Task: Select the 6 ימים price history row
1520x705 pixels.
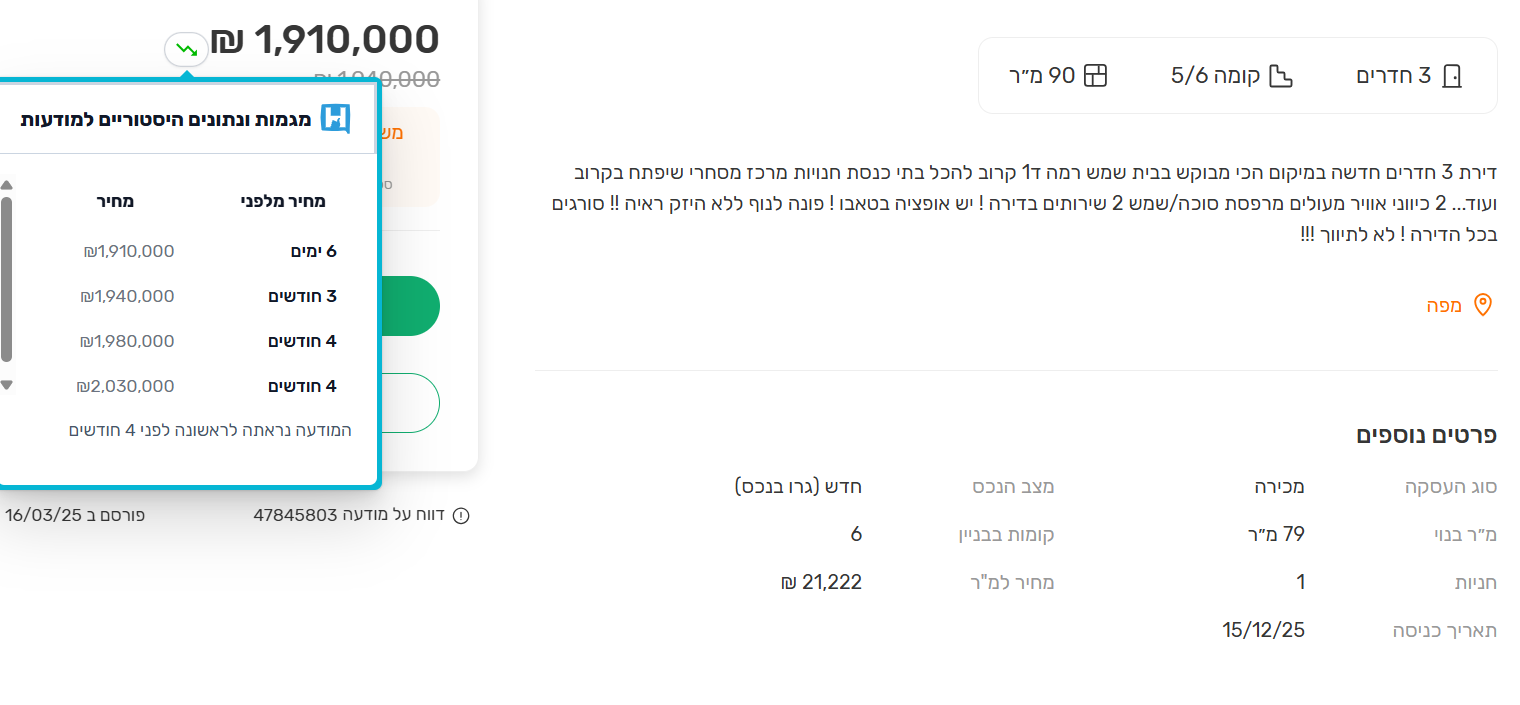Action: click(x=313, y=251)
